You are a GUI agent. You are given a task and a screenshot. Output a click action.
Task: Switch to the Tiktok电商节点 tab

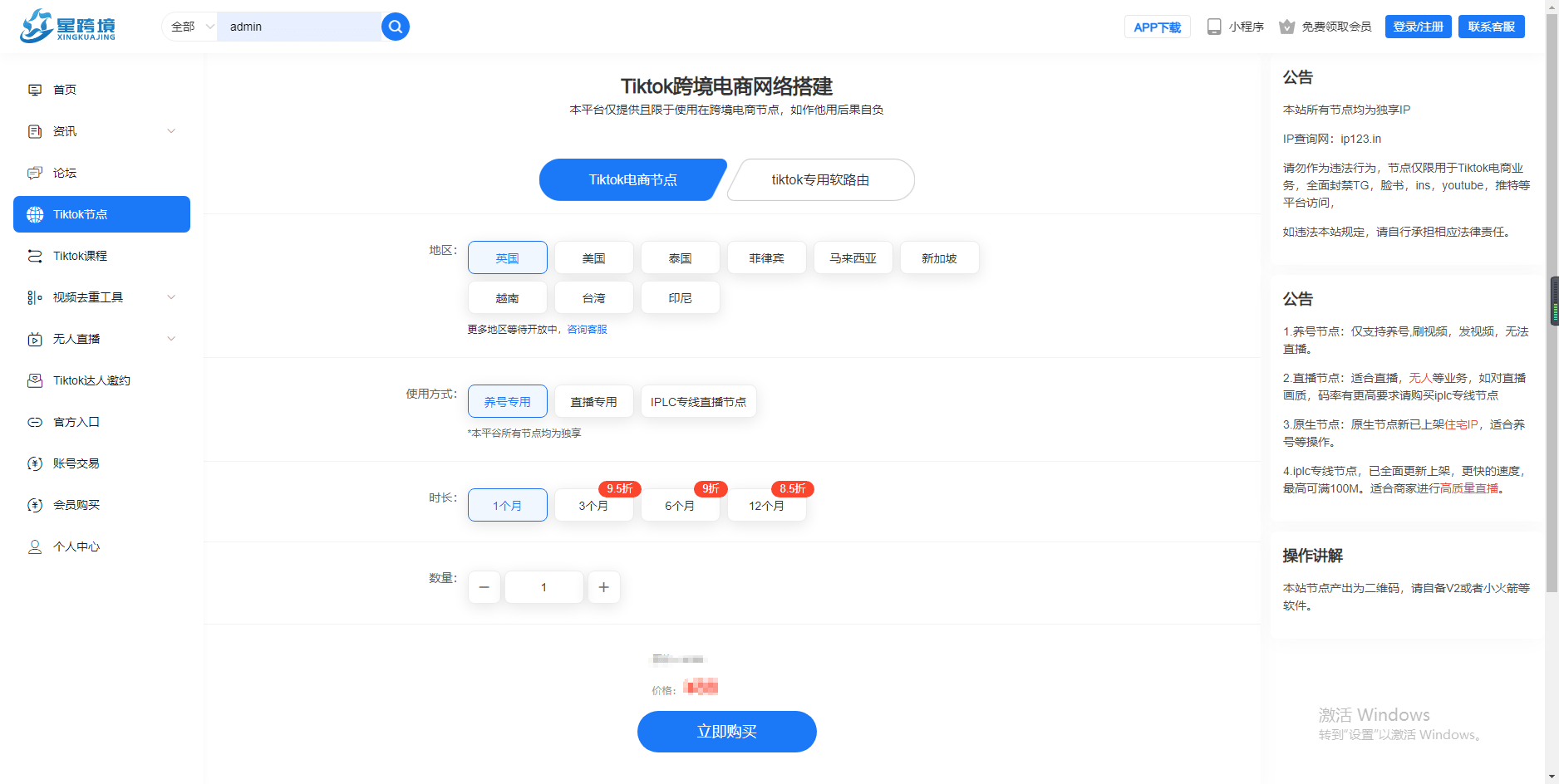633,179
